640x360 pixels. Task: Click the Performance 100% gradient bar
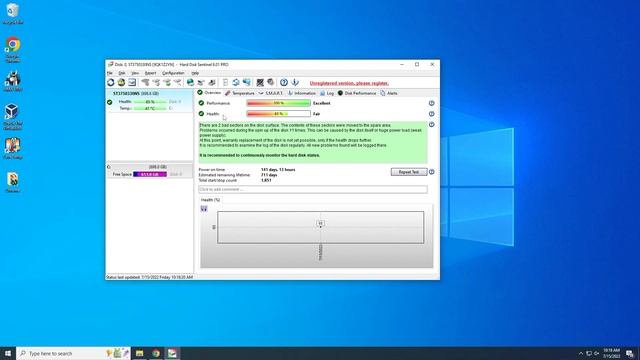click(x=278, y=103)
